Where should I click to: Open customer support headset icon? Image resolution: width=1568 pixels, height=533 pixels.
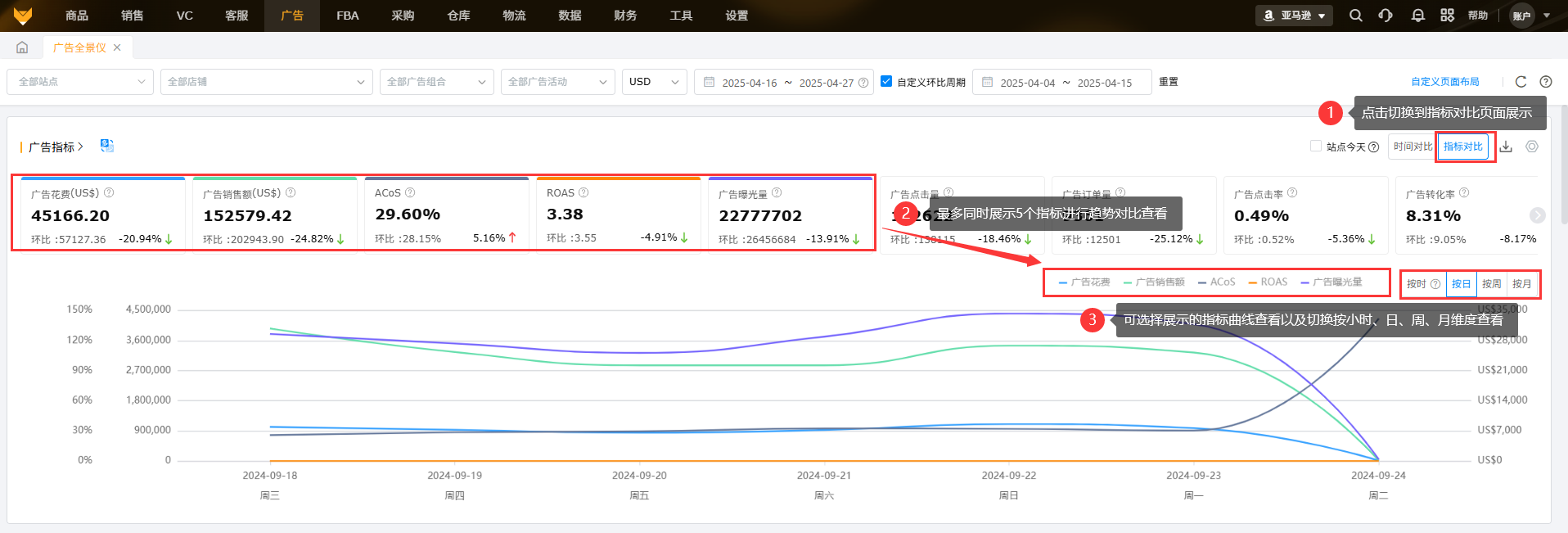click(x=1386, y=16)
